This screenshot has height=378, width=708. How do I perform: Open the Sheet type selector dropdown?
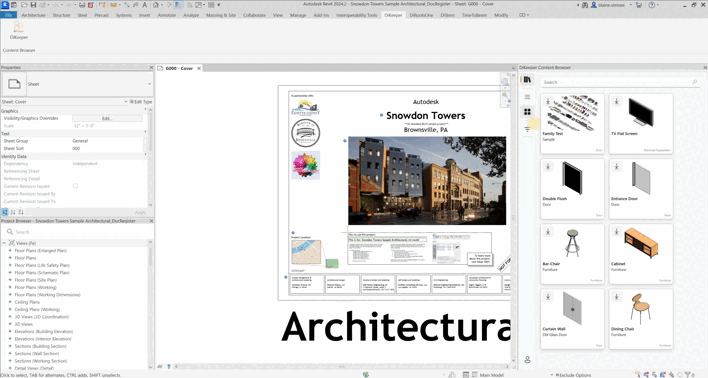149,84
